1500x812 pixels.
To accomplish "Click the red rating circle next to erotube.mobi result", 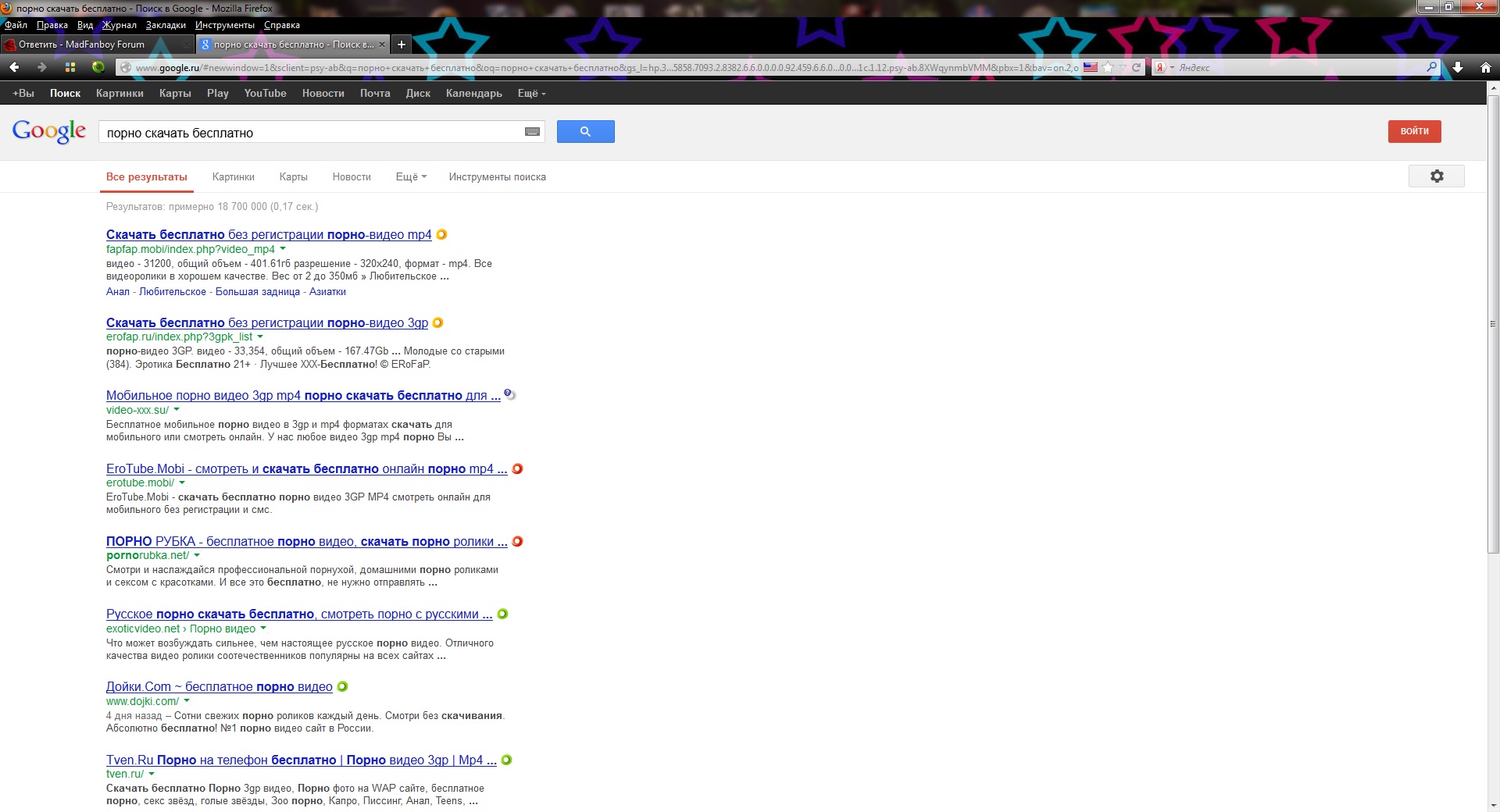I will click(x=517, y=468).
